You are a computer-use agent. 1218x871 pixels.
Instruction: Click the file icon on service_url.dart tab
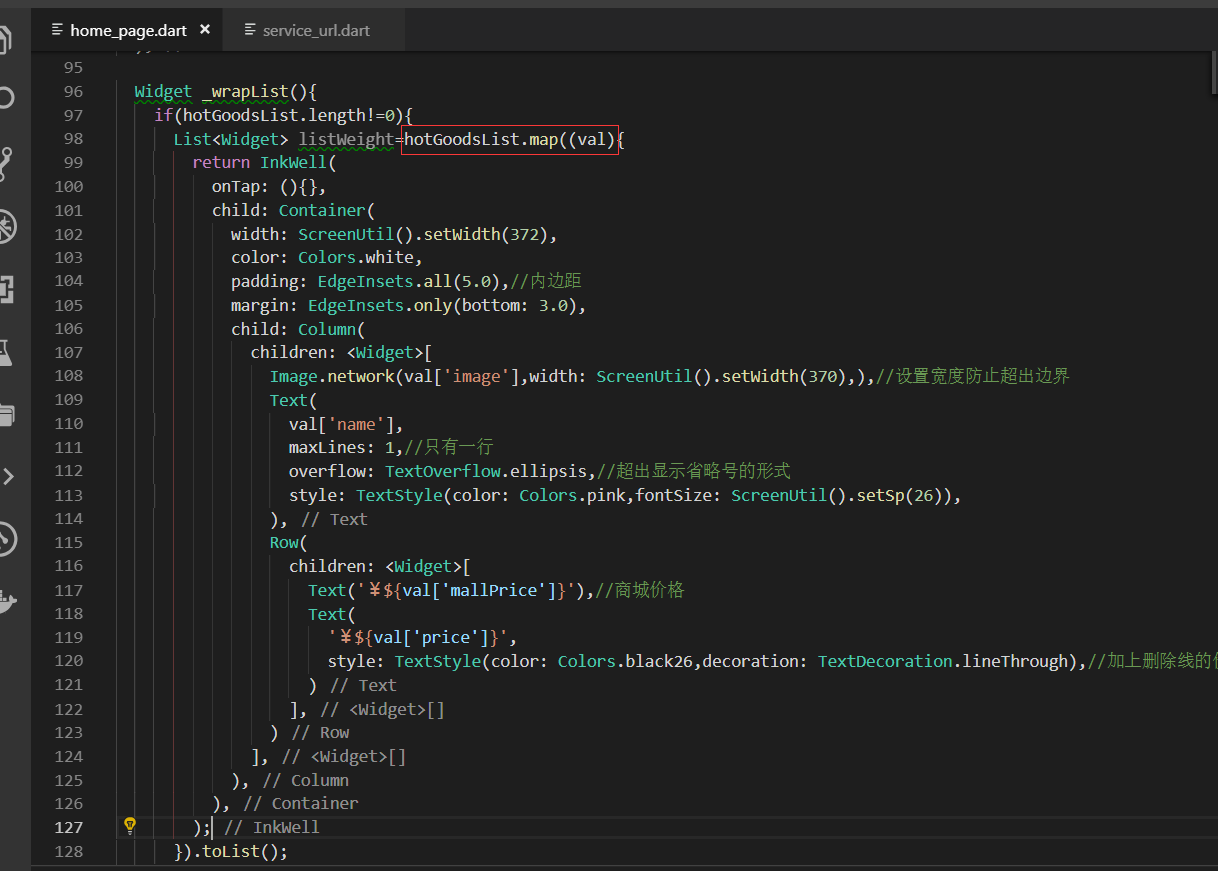click(x=250, y=30)
